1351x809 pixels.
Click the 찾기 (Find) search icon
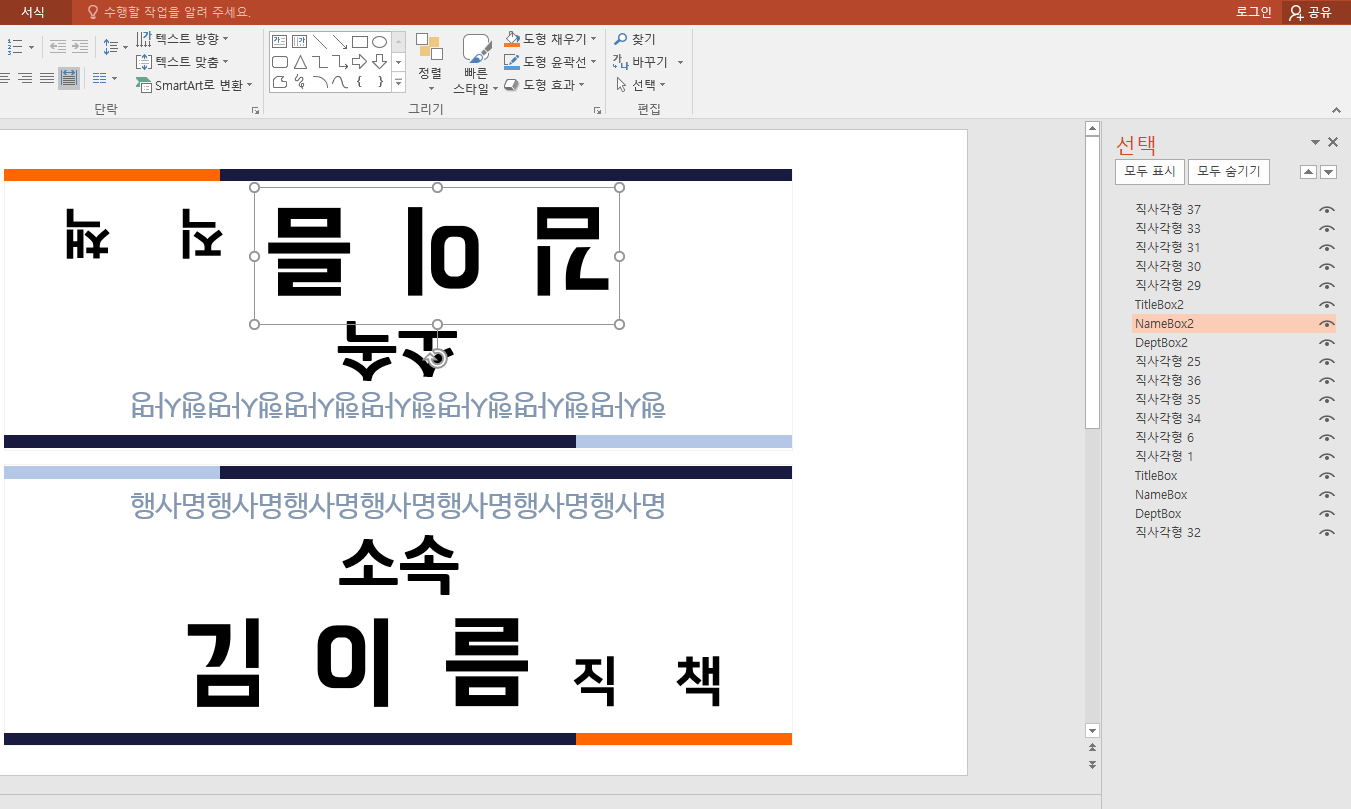click(621, 38)
